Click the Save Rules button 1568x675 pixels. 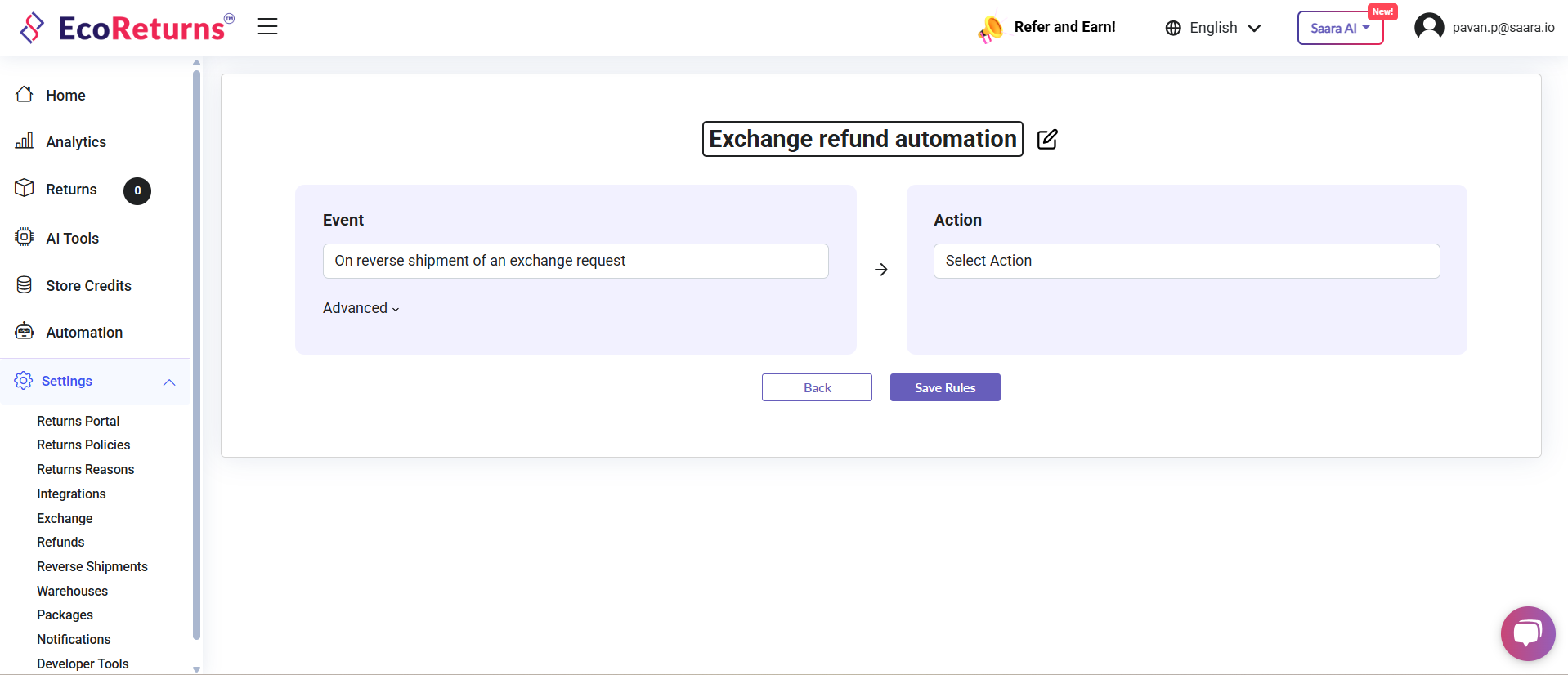945,387
